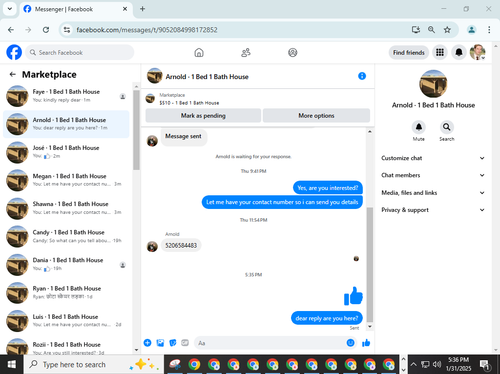Image resolution: width=500 pixels, height=374 pixels.
Task: Mute the Arnold conversation
Action: [419, 127]
